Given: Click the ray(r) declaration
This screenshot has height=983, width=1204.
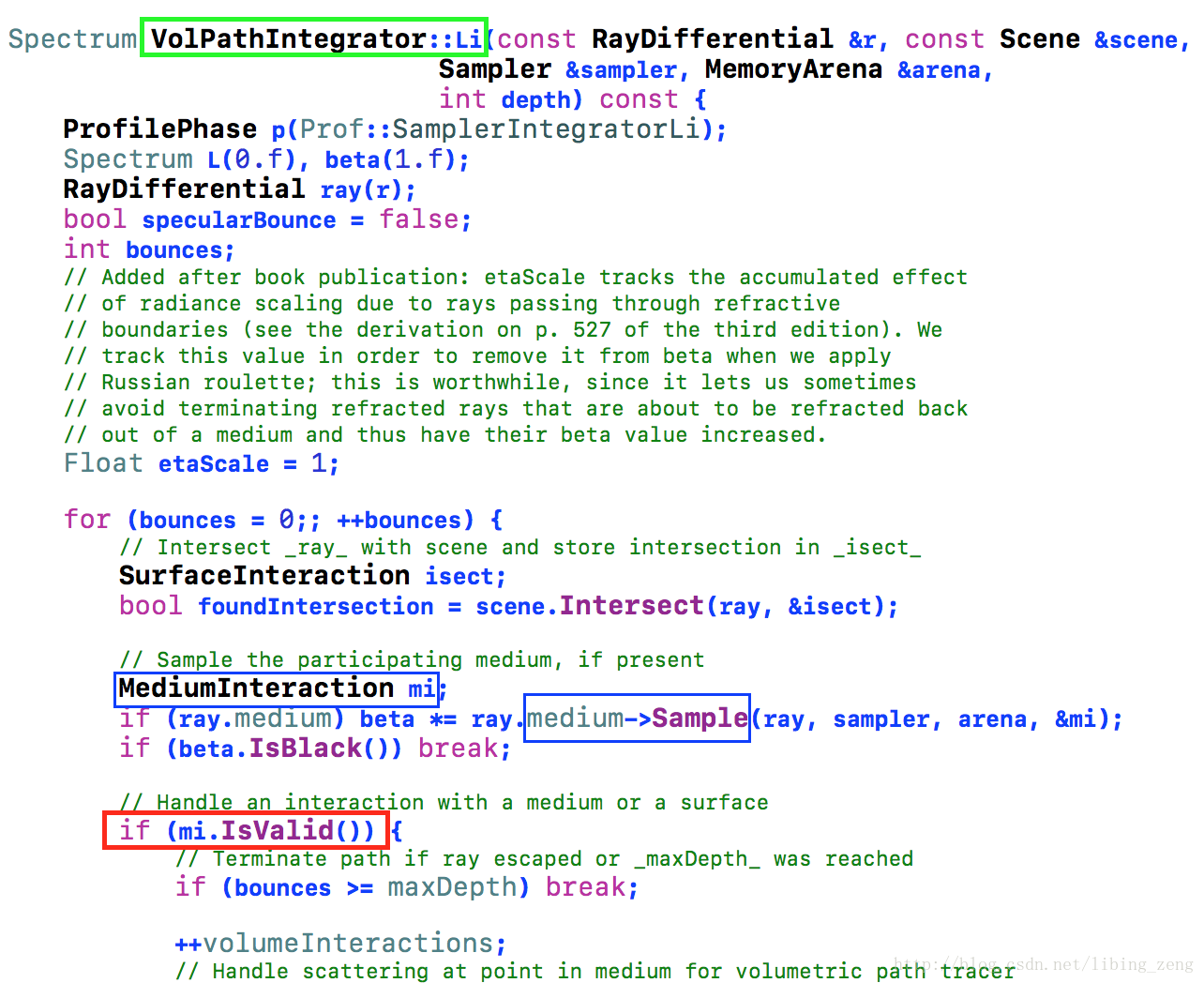Looking at the screenshot, I should click(x=361, y=189).
